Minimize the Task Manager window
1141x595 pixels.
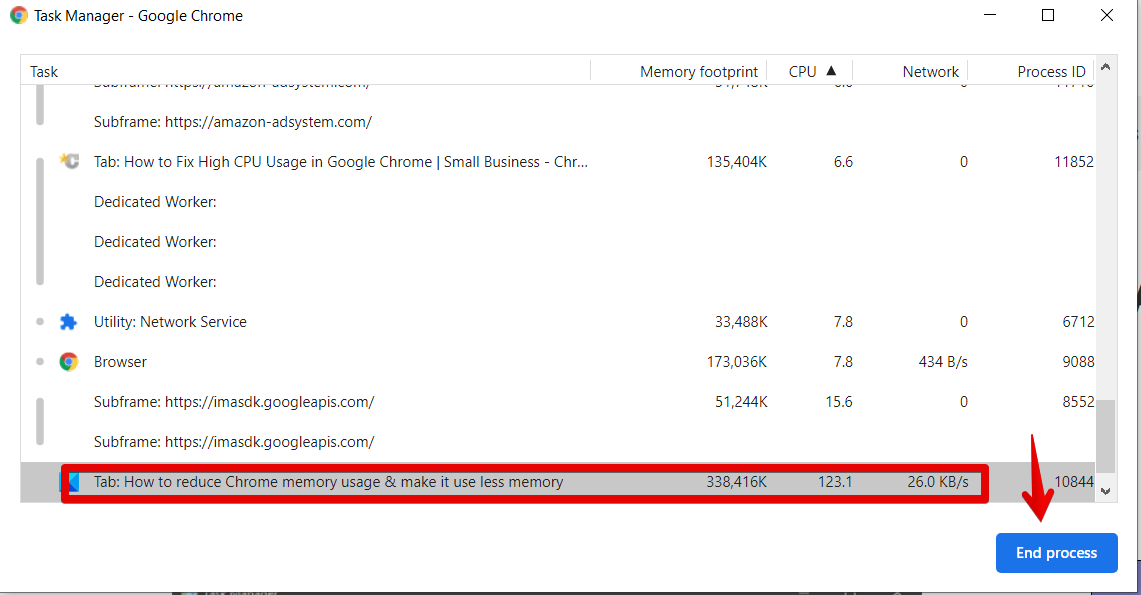coord(990,15)
